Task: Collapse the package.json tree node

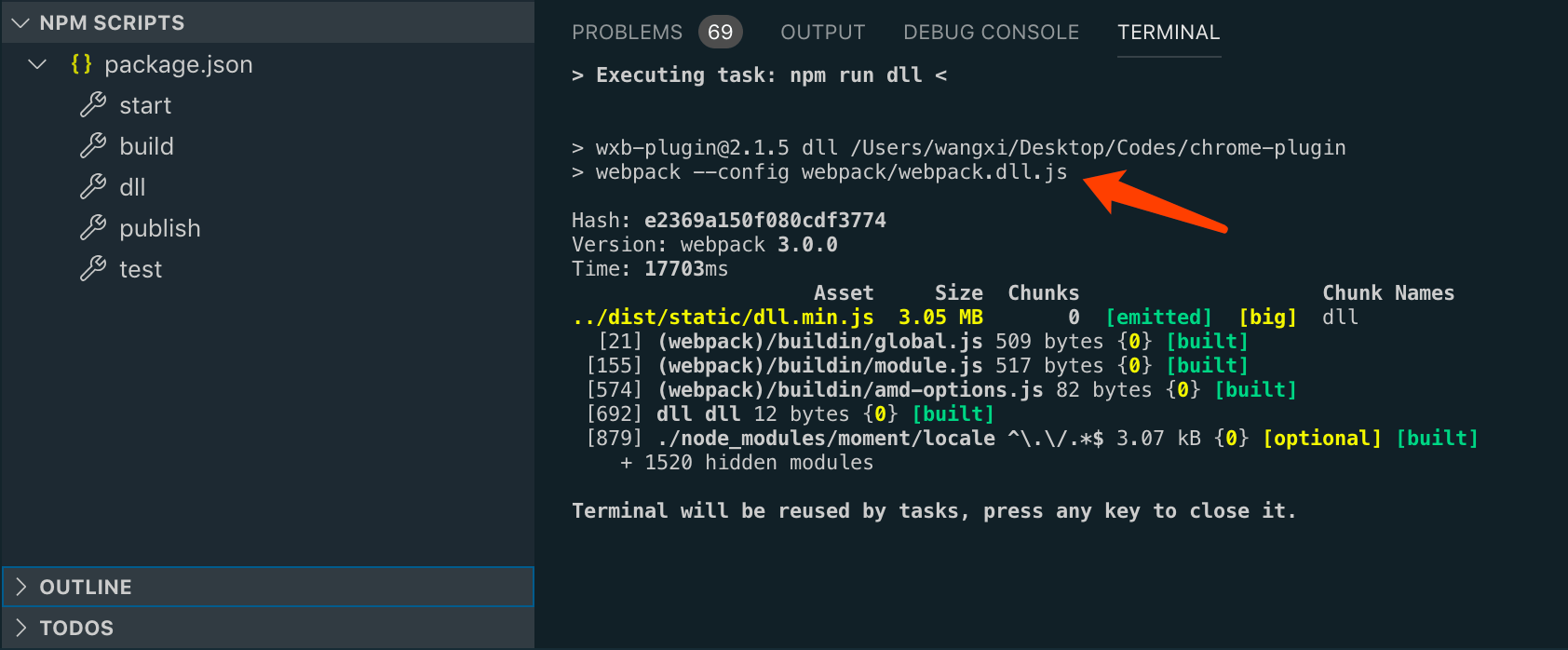Action: [37, 64]
